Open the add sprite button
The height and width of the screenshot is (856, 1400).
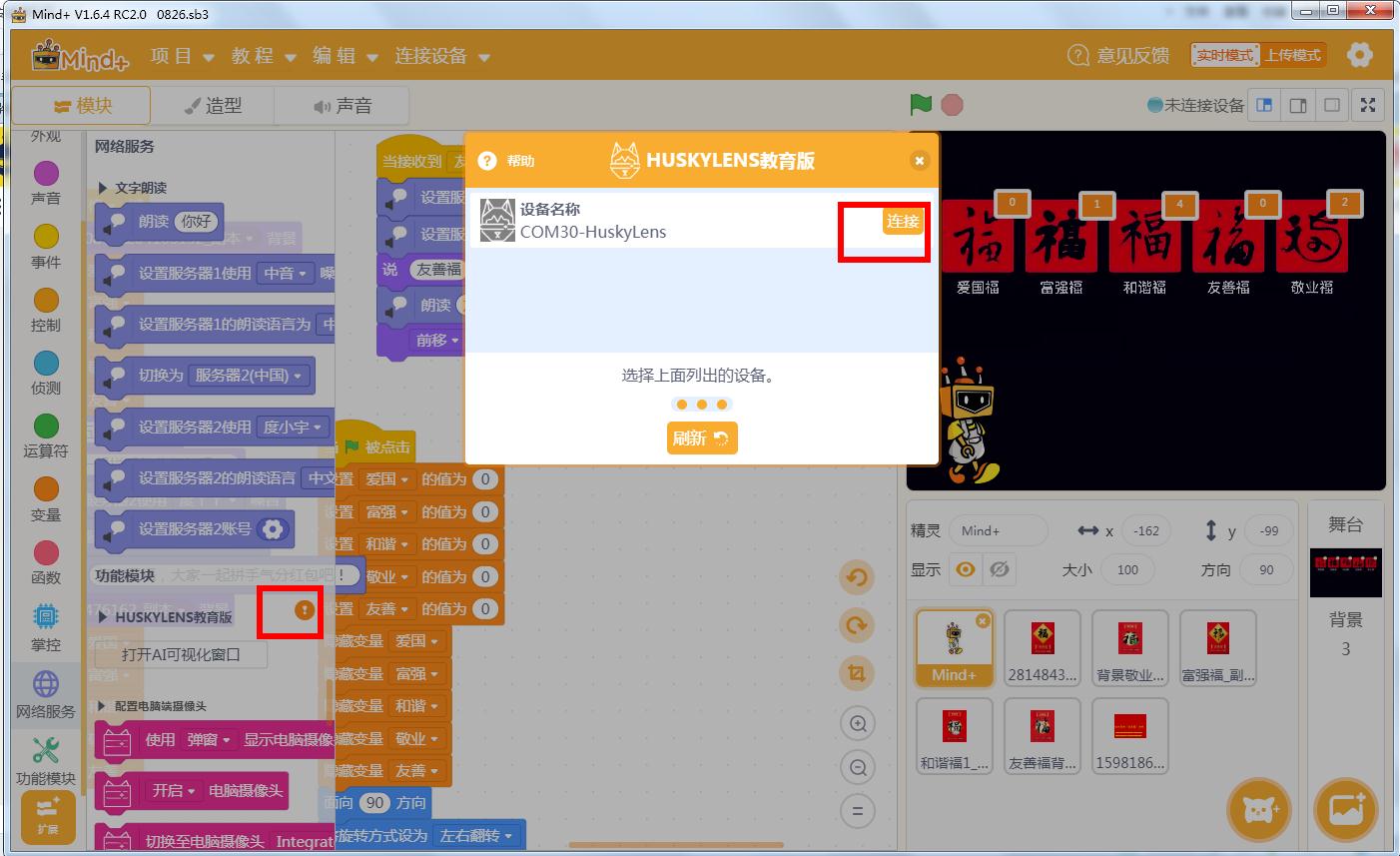click(x=1258, y=809)
